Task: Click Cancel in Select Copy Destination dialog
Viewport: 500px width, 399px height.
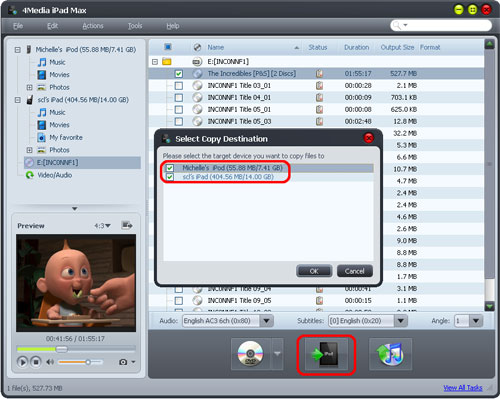Action: 354,271
